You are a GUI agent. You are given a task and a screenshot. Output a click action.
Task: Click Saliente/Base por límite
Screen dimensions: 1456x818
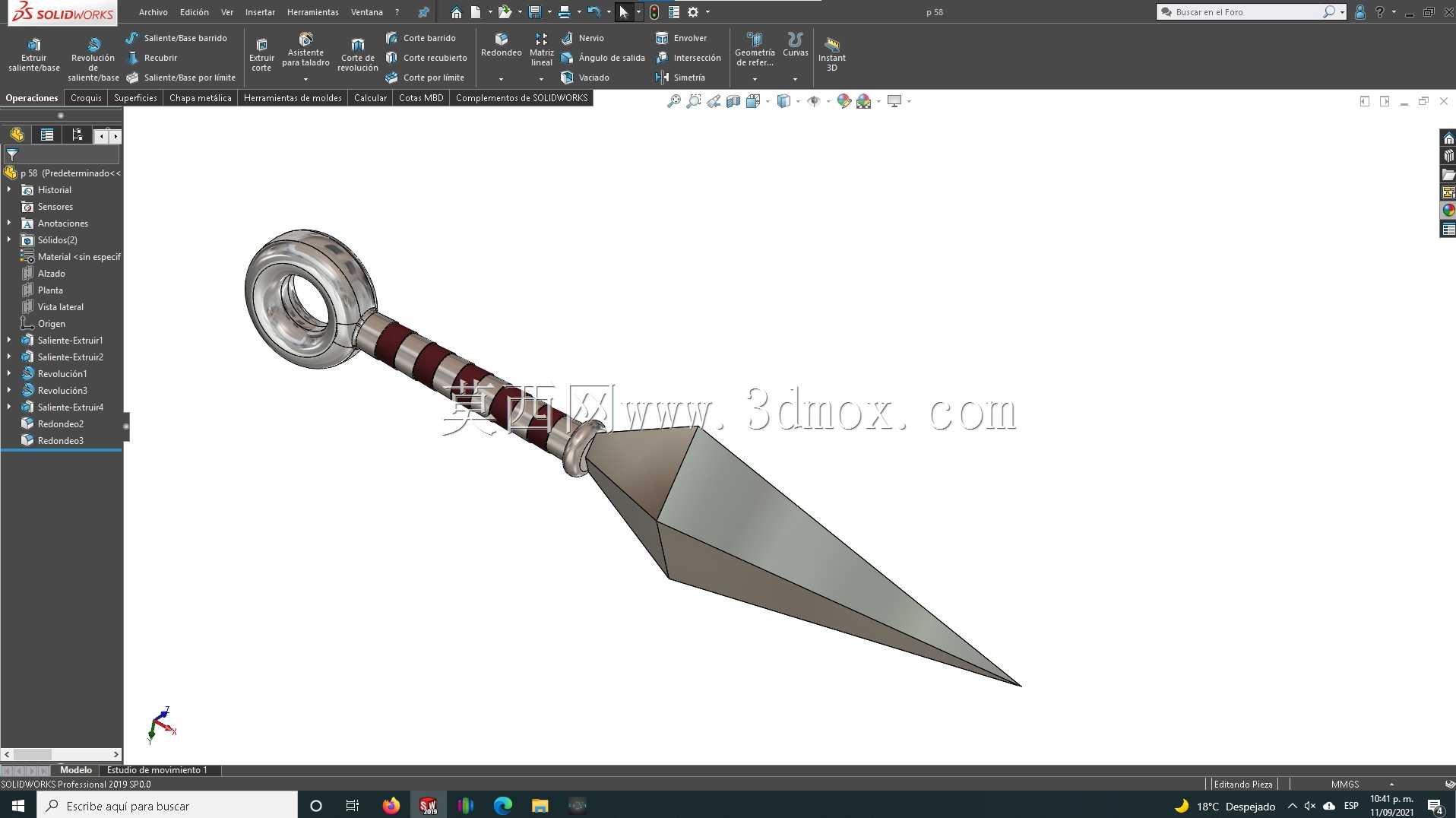coord(181,78)
